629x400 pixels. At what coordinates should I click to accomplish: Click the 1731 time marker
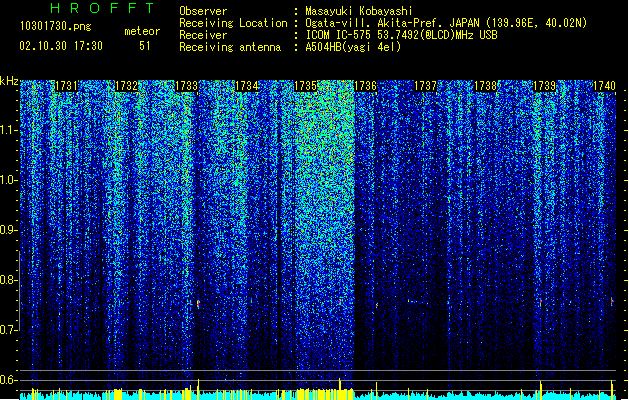66,86
